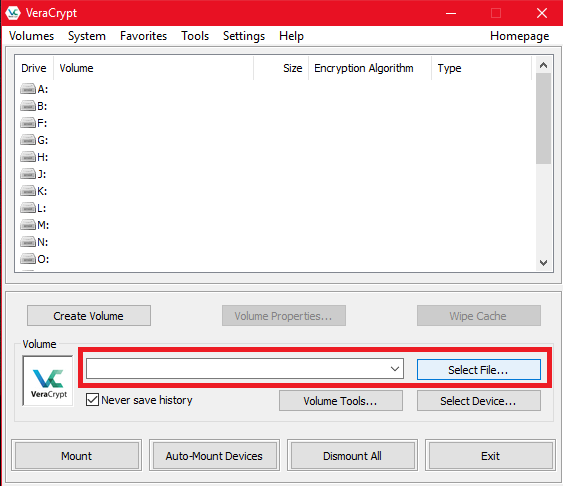This screenshot has height=486, width=563.
Task: Select the B: drive icon
Action: pos(28,106)
